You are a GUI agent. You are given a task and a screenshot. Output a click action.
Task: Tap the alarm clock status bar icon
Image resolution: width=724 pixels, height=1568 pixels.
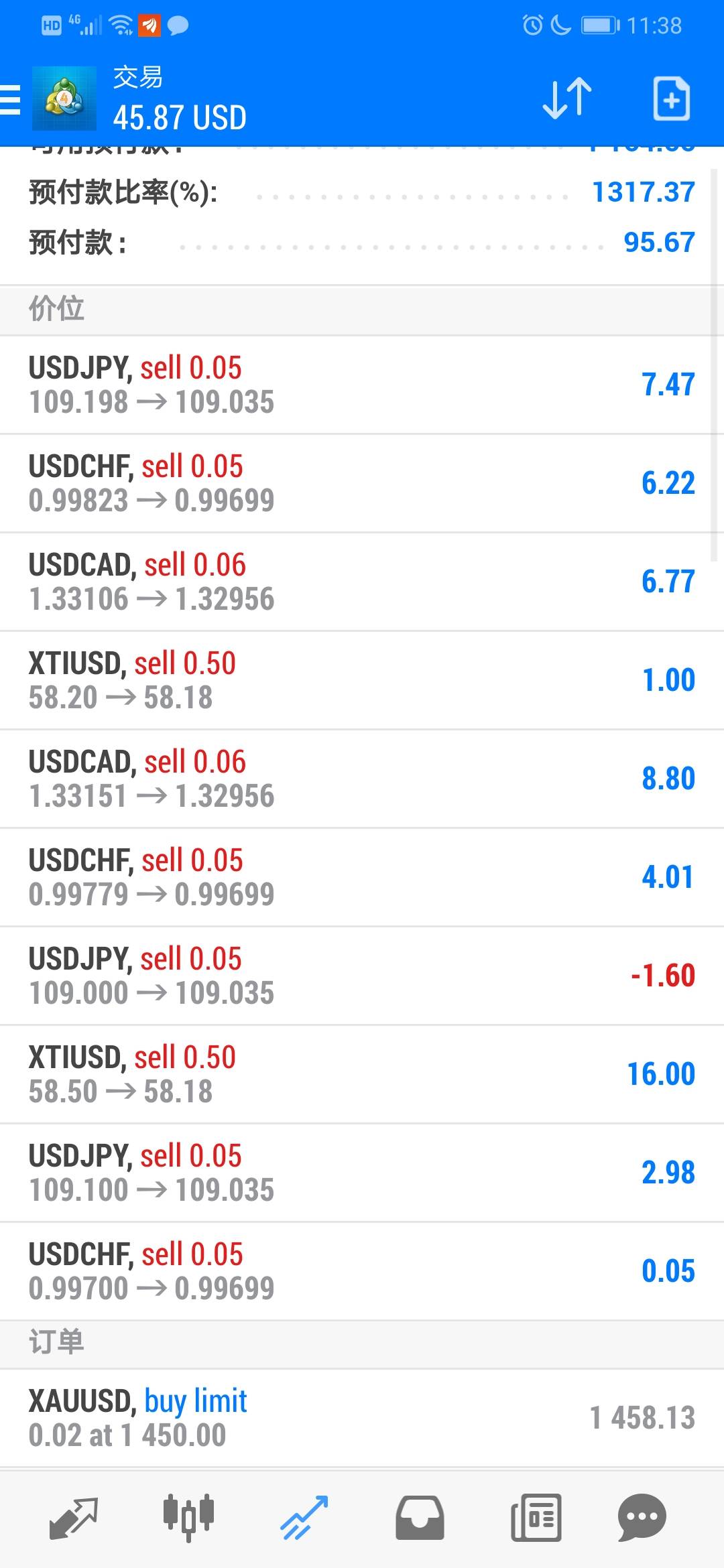[x=532, y=25]
